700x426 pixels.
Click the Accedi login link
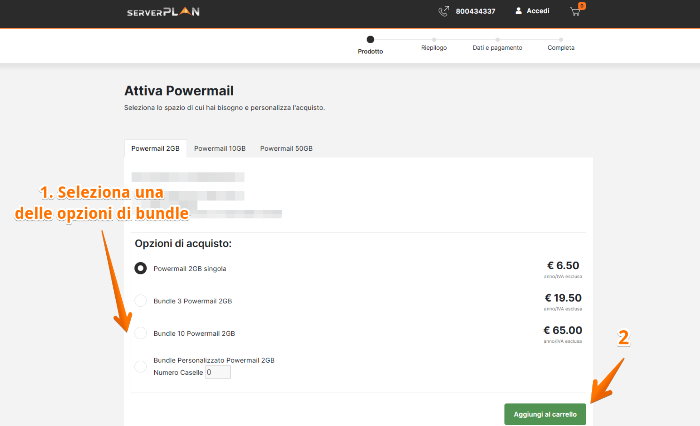[x=538, y=11]
